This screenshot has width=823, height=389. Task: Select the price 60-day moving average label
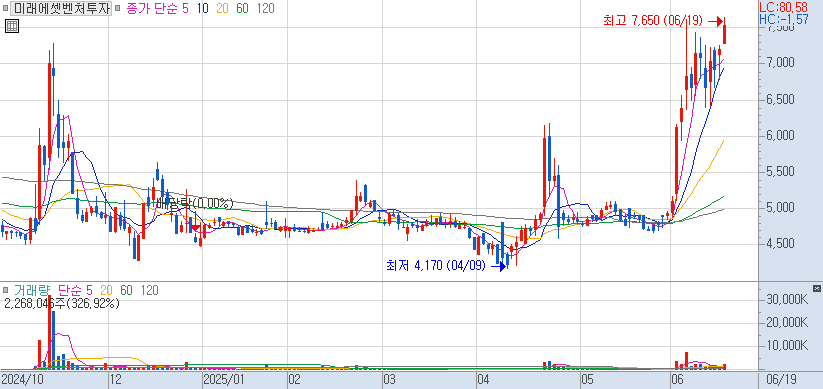[243, 8]
